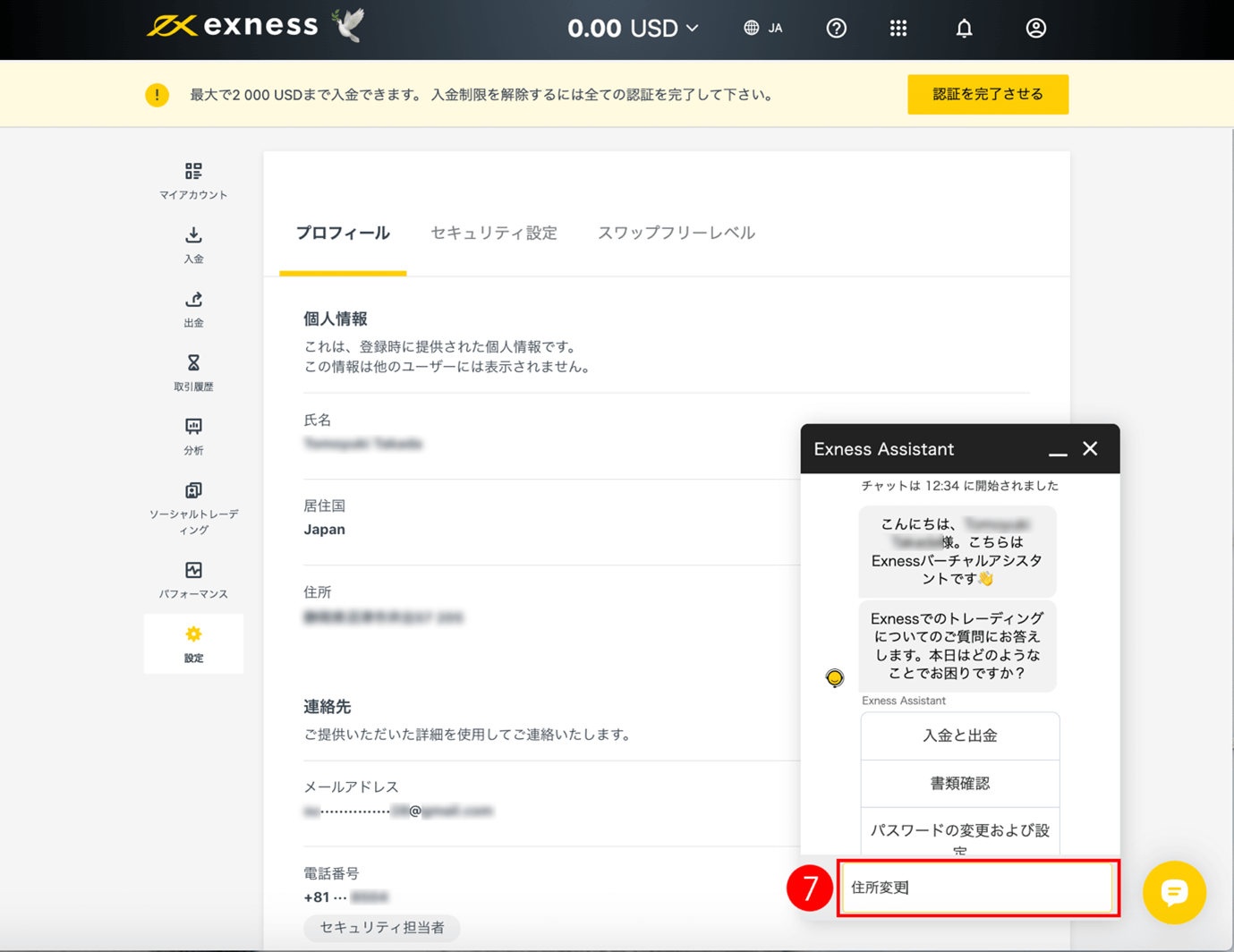Open 入金 deposit in sidebar
This screenshot has width=1234, height=952.
coord(193,245)
